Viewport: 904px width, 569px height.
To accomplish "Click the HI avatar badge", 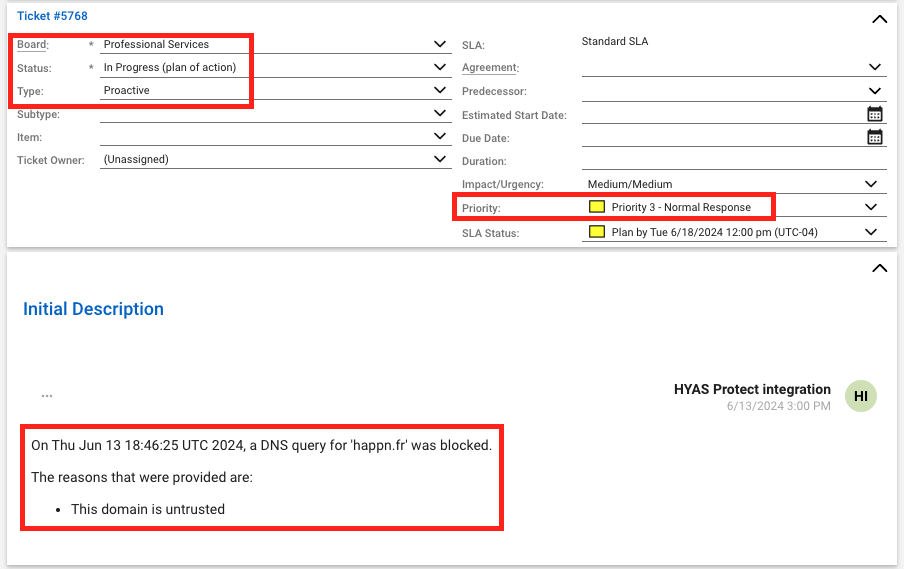I will (860, 396).
